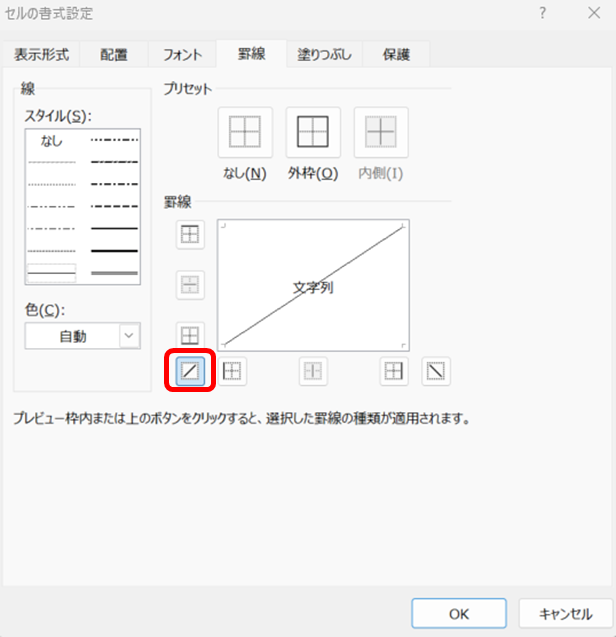
Task: Go to the 表示形式 tab
Action: (39, 55)
